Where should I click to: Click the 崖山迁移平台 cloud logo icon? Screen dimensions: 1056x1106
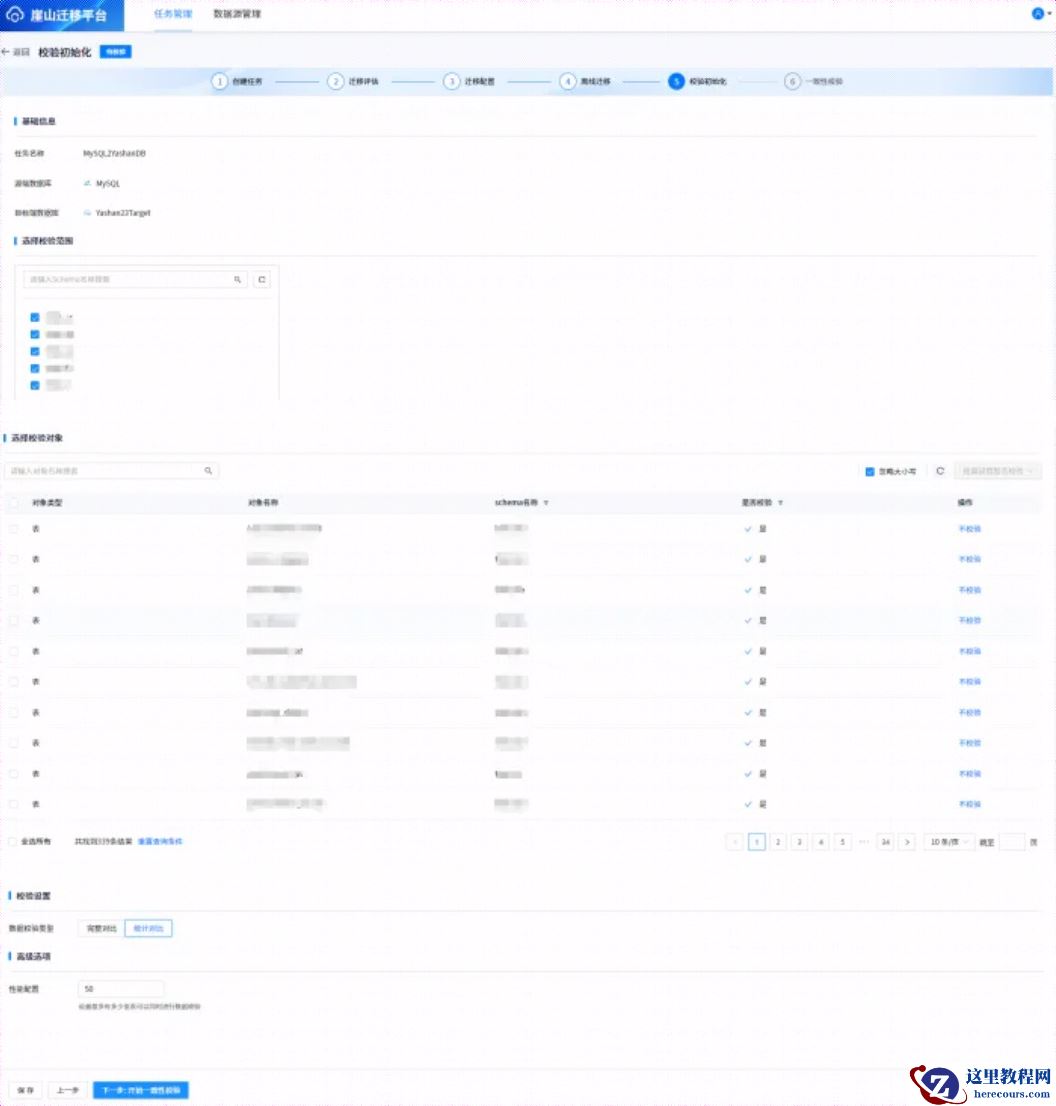click(16, 15)
